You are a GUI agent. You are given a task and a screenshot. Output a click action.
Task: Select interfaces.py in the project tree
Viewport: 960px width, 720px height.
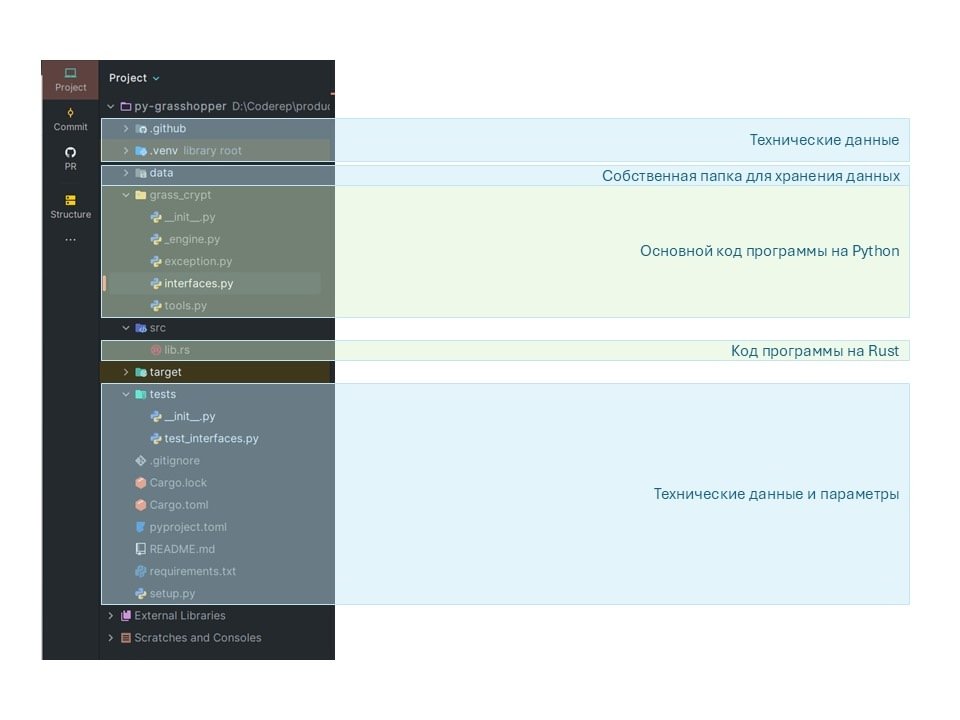(x=198, y=284)
